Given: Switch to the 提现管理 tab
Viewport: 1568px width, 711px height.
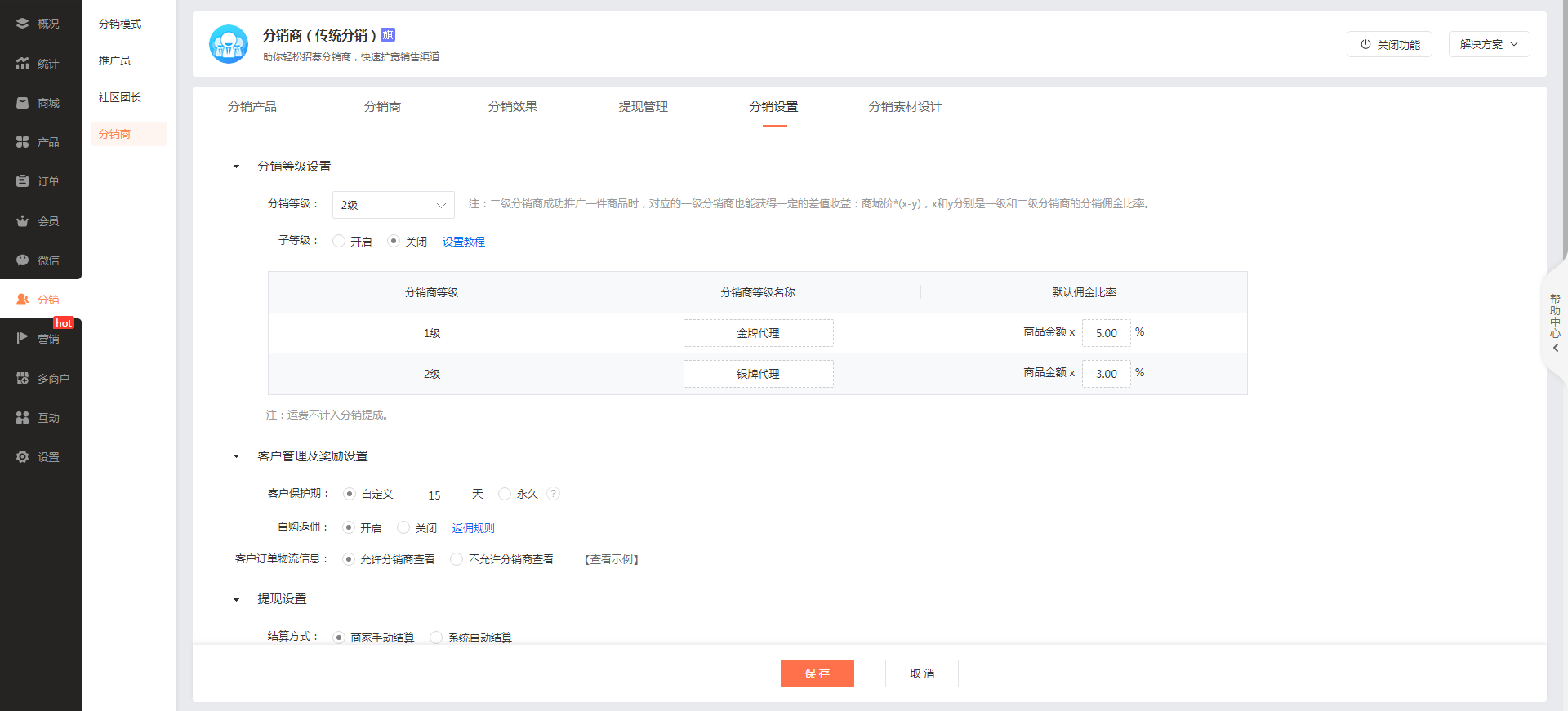Looking at the screenshot, I should pyautogui.click(x=644, y=107).
